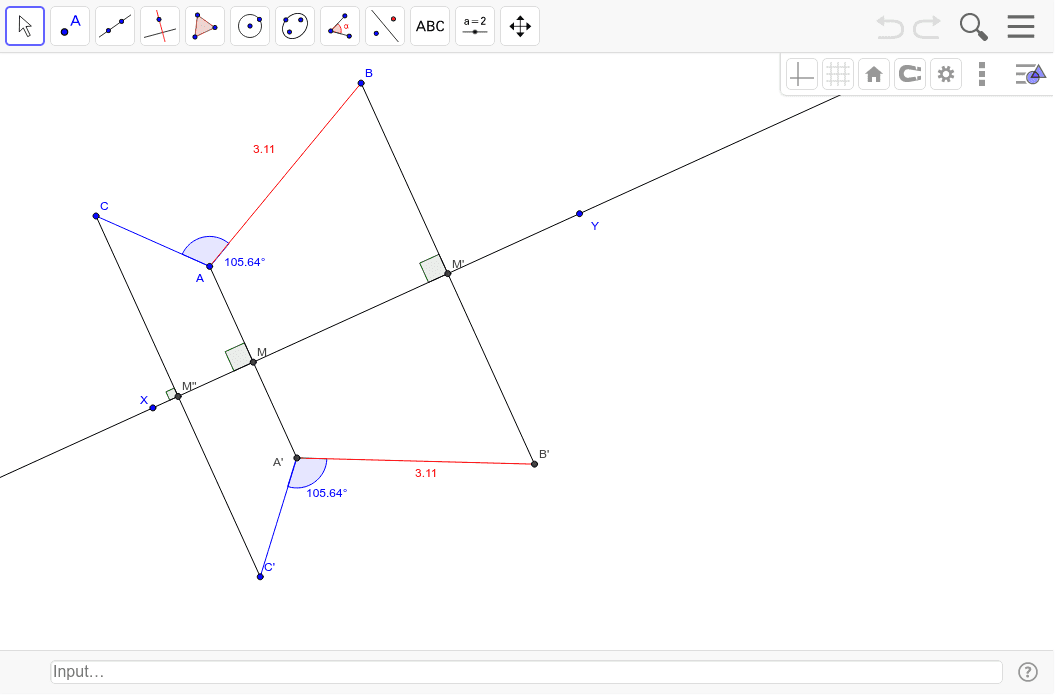The height and width of the screenshot is (695, 1055).
Task: Toggle the style bar views icon
Action: (1030, 74)
